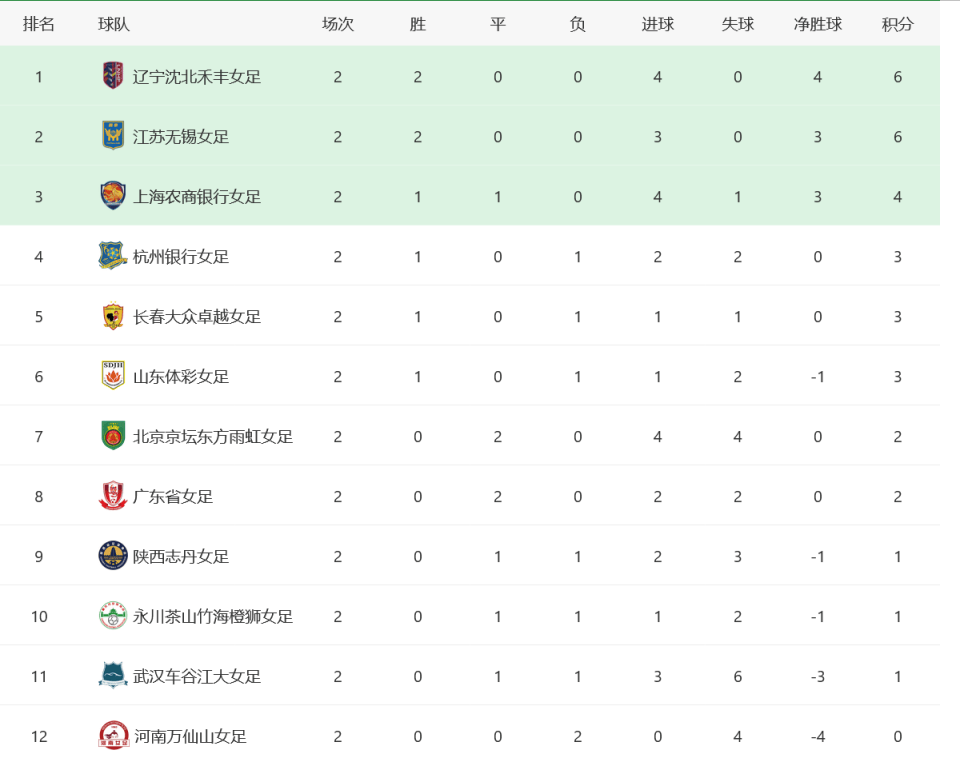Click the 北京京坛东方雨虹女足 green crest
The height and width of the screenshot is (762, 960).
[113, 436]
